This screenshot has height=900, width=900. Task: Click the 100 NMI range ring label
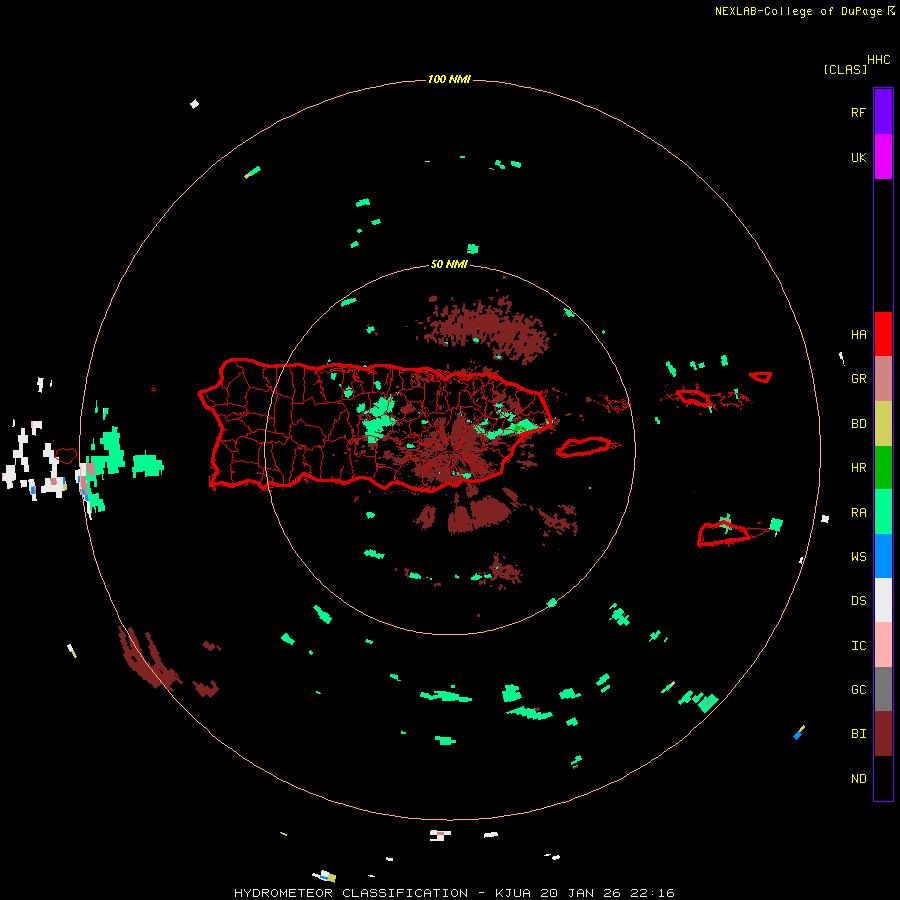(449, 79)
